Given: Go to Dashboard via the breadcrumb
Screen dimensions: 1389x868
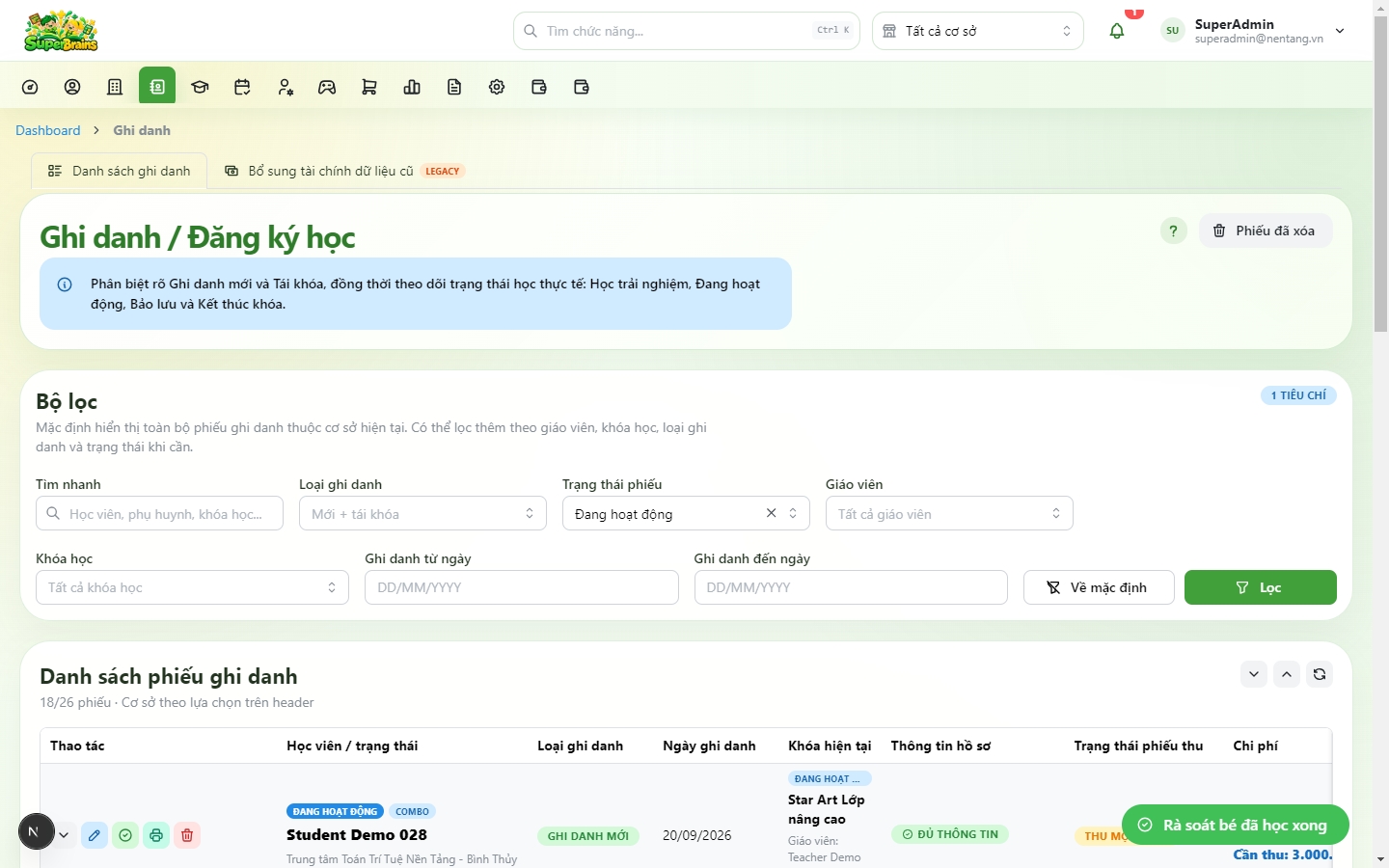Looking at the screenshot, I should pyautogui.click(x=48, y=130).
